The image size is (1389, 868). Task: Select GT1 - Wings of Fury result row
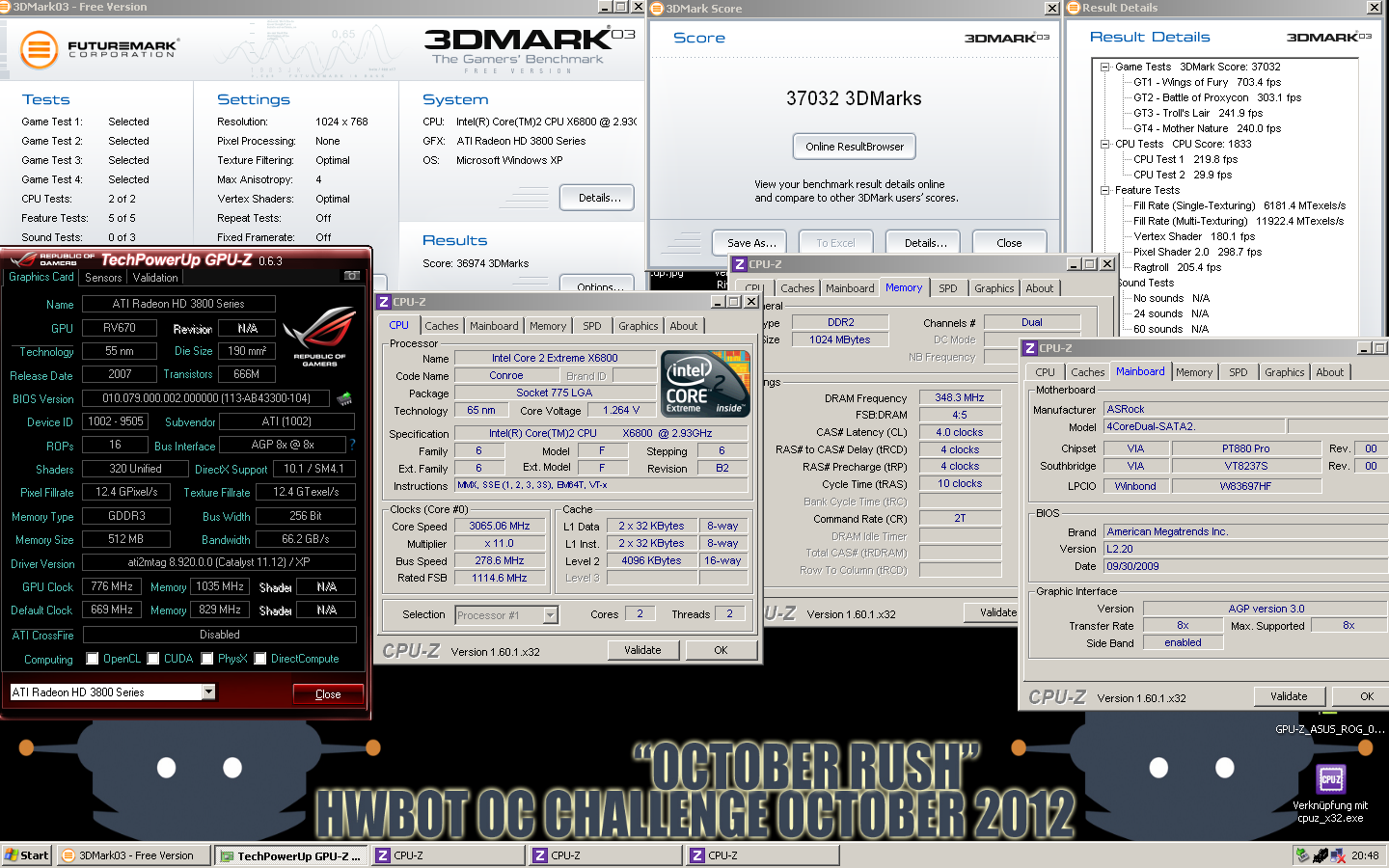tap(1207, 82)
